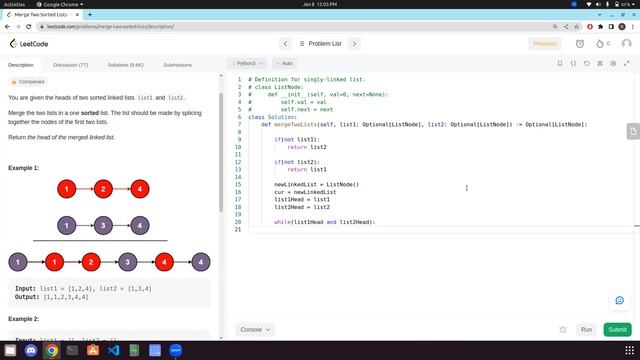Open Ubuntu Activities overview
640x360 pixels.
click(x=14, y=4)
